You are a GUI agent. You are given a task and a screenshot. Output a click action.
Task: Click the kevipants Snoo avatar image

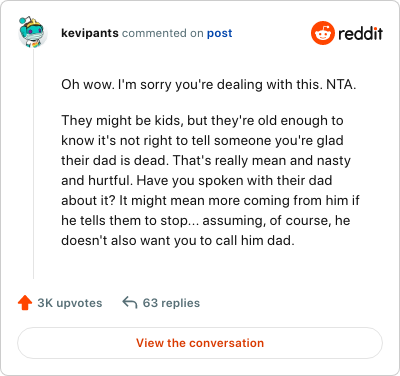(33, 32)
